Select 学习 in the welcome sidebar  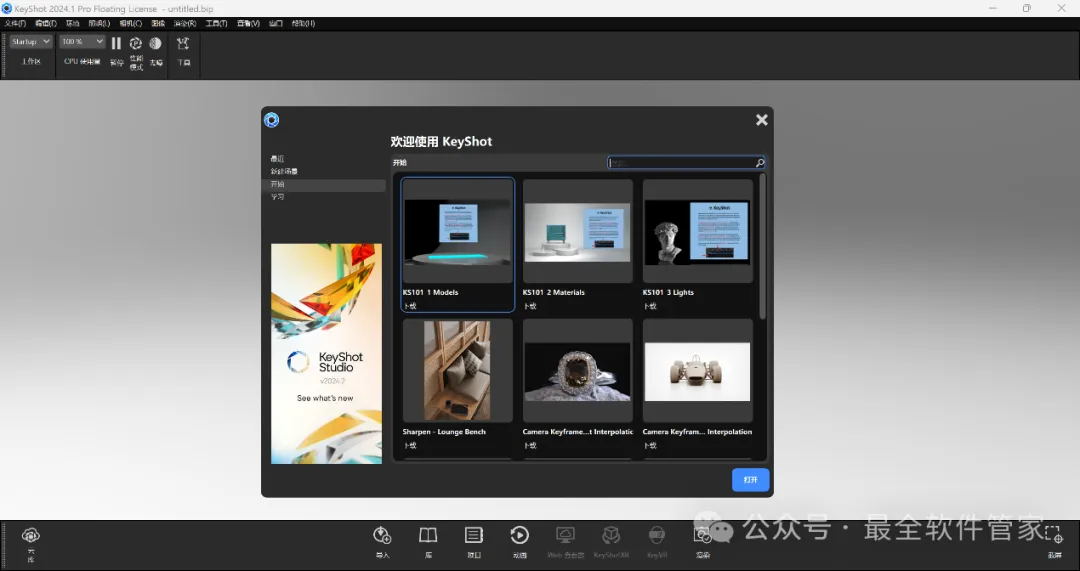(277, 197)
